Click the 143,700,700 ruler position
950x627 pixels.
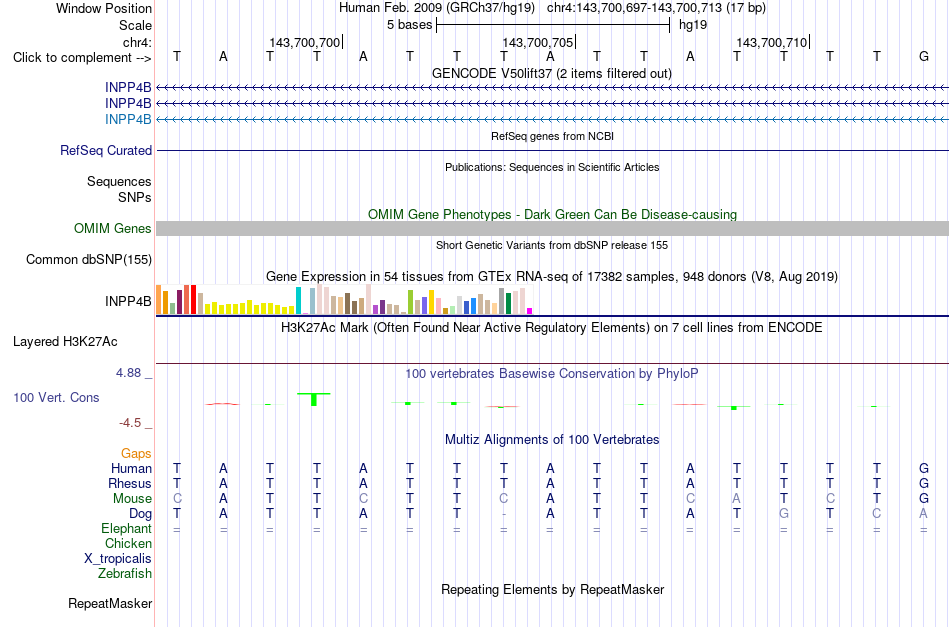(305, 42)
